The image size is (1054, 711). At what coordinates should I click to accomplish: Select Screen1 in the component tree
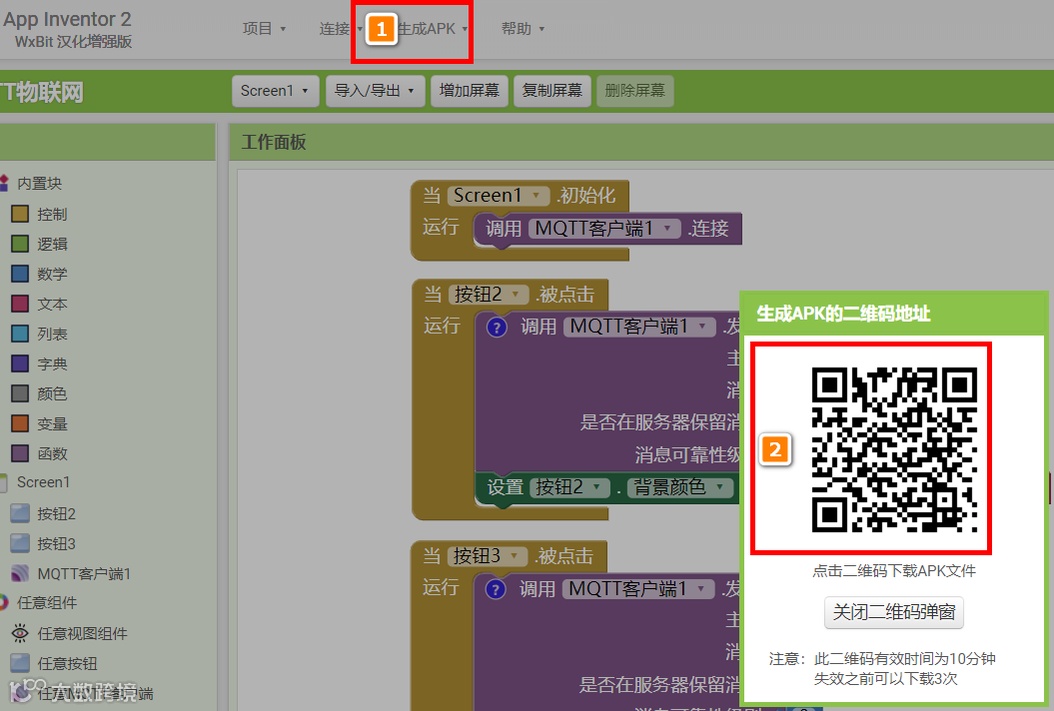43,483
